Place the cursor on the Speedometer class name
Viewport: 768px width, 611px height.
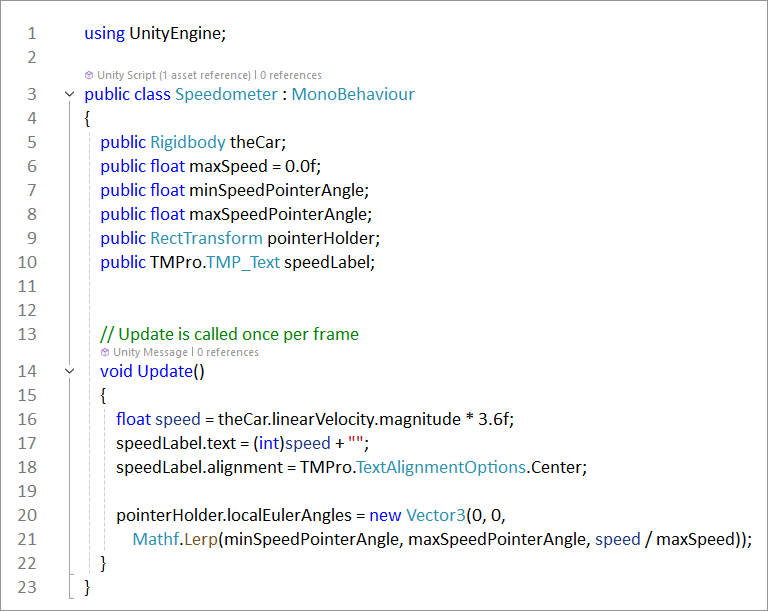pyautogui.click(x=226, y=94)
